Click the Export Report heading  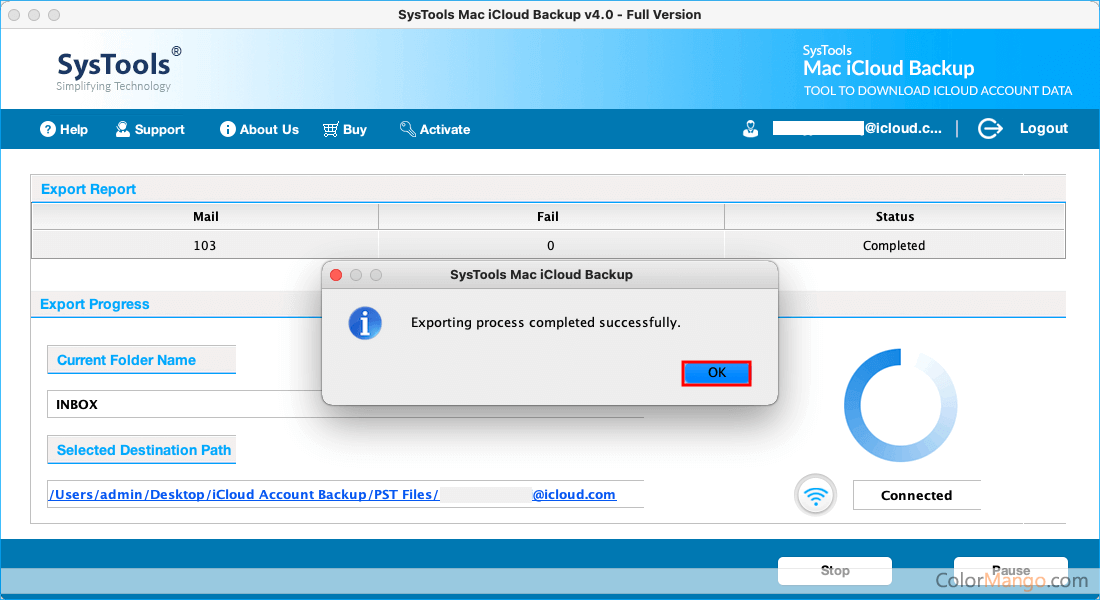[88, 189]
